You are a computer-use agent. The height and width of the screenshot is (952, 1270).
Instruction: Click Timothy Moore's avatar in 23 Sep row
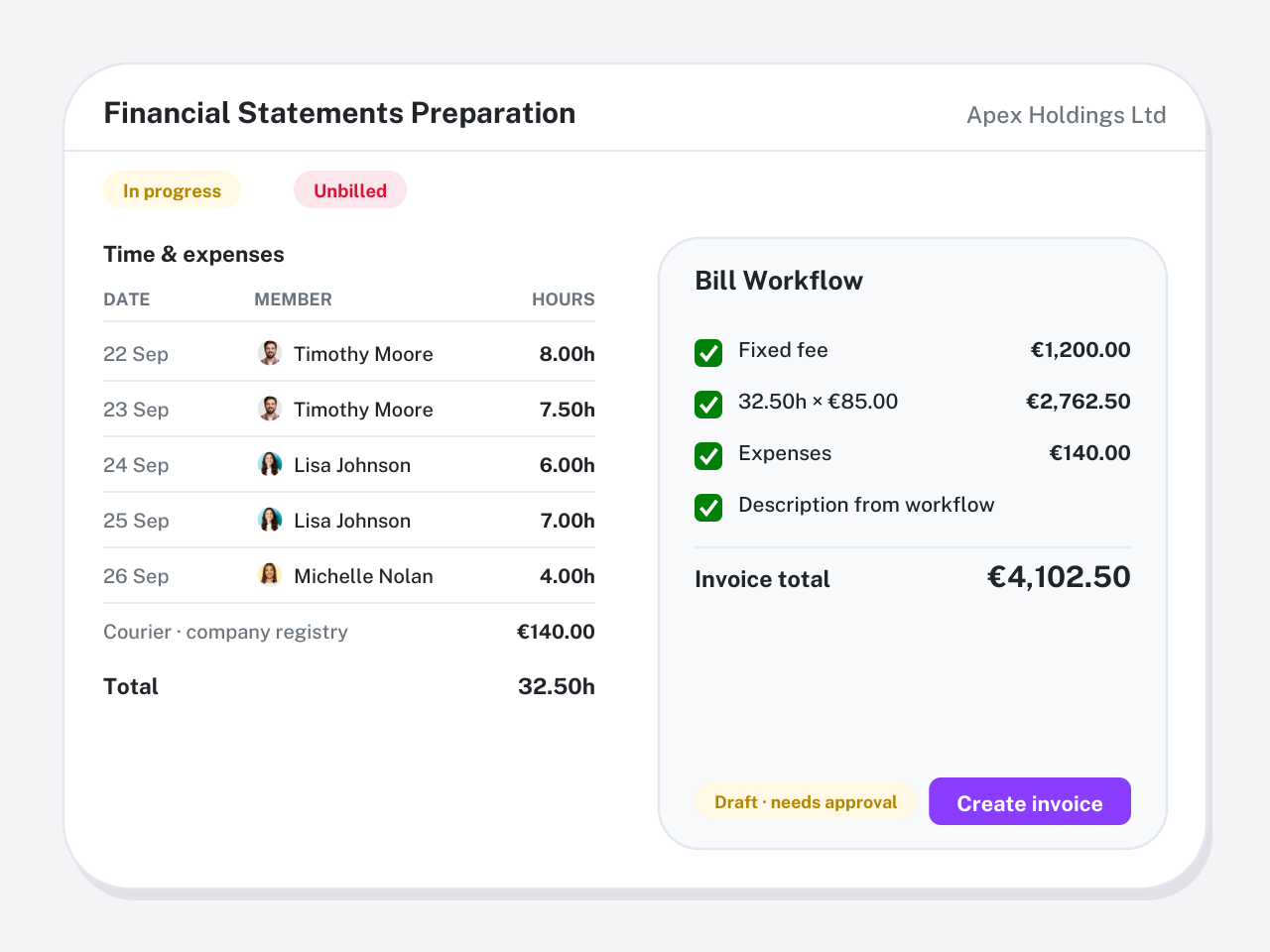tap(269, 409)
